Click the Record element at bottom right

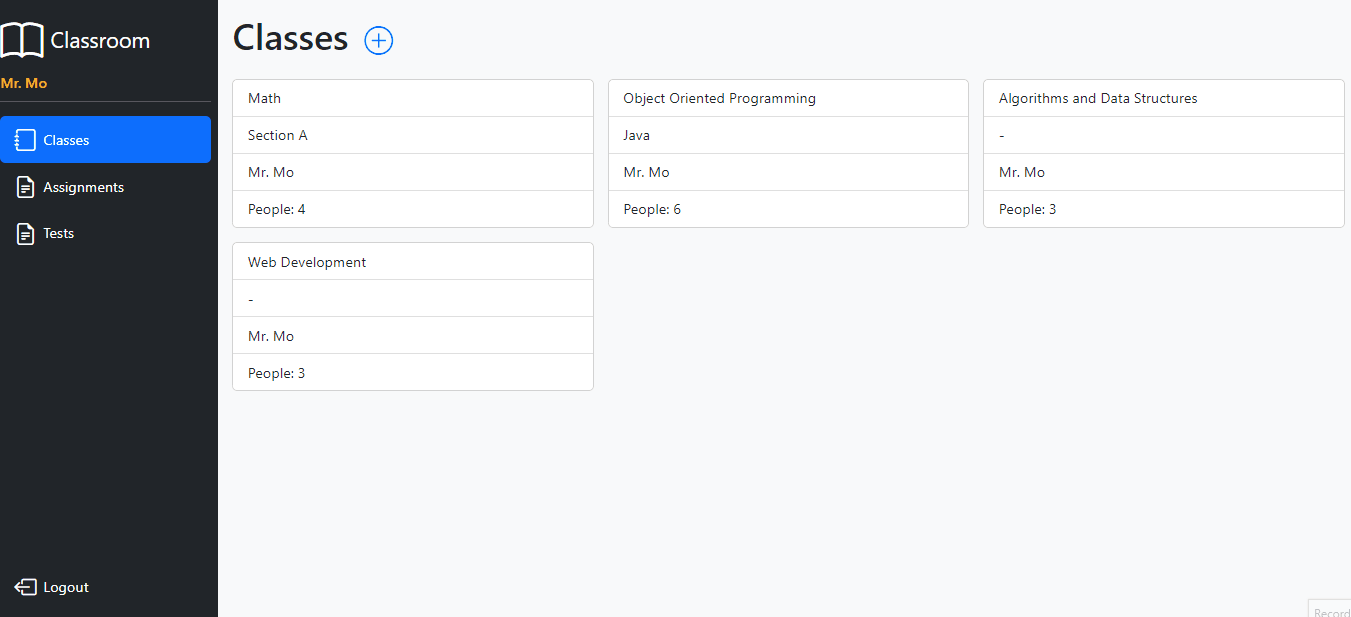(x=1332, y=611)
